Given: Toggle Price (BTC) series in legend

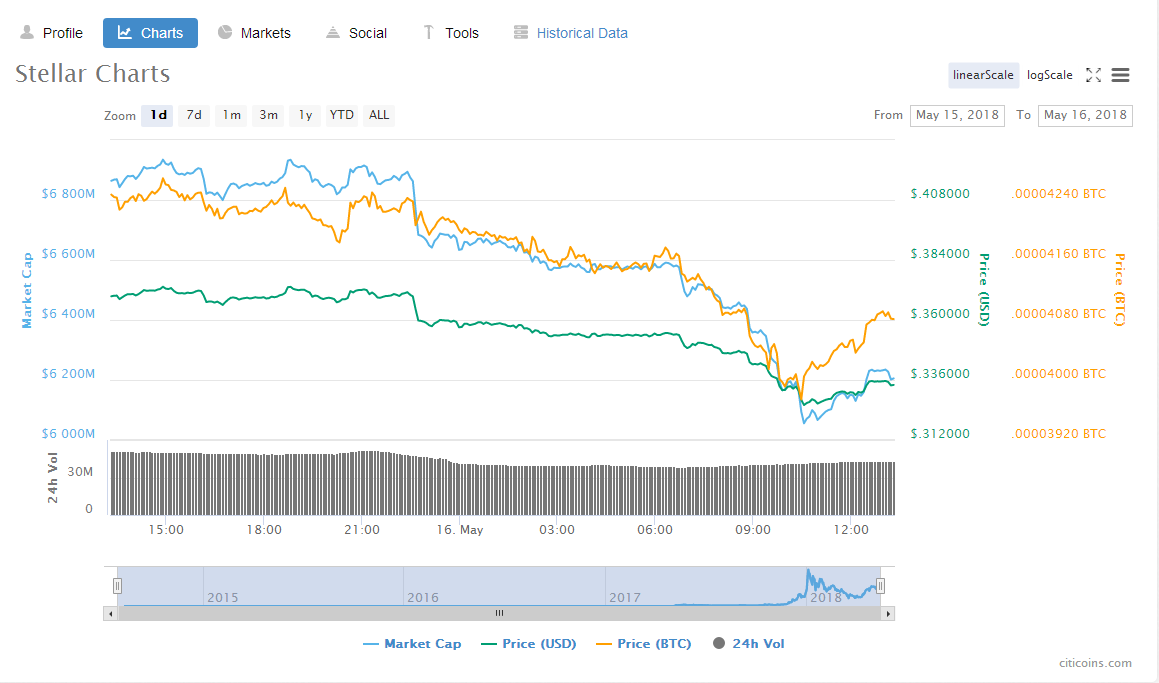Looking at the screenshot, I should (644, 644).
